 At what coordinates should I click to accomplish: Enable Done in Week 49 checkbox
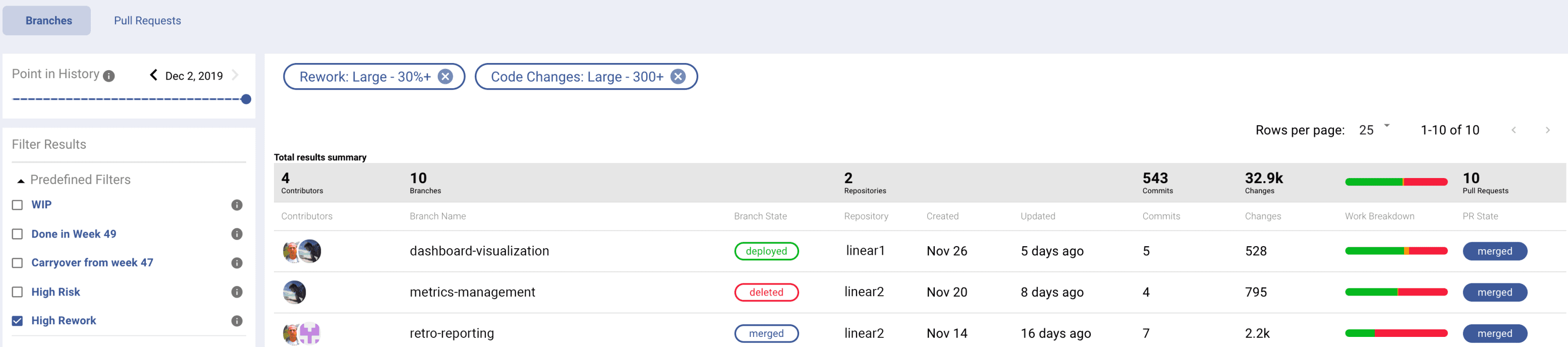pyautogui.click(x=18, y=235)
